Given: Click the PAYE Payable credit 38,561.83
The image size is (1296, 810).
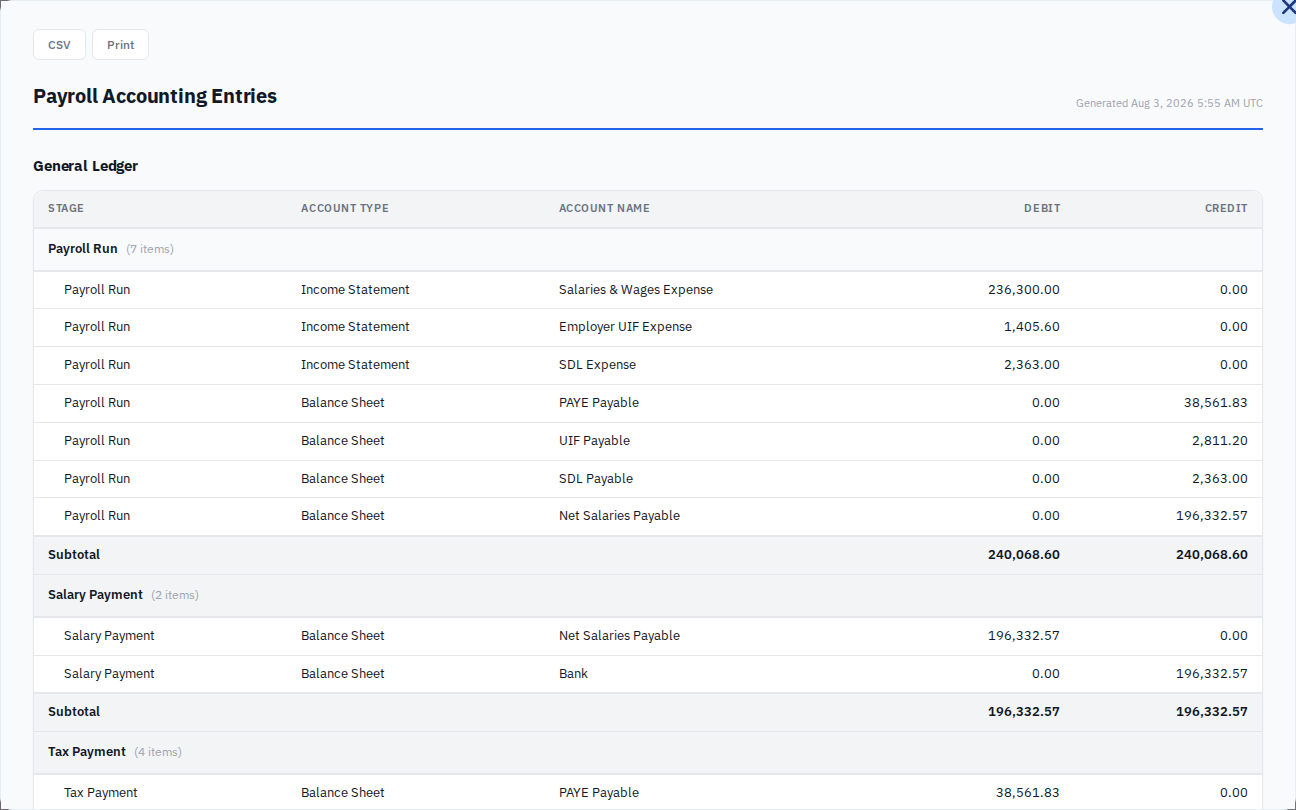Looking at the screenshot, I should pos(1215,403).
